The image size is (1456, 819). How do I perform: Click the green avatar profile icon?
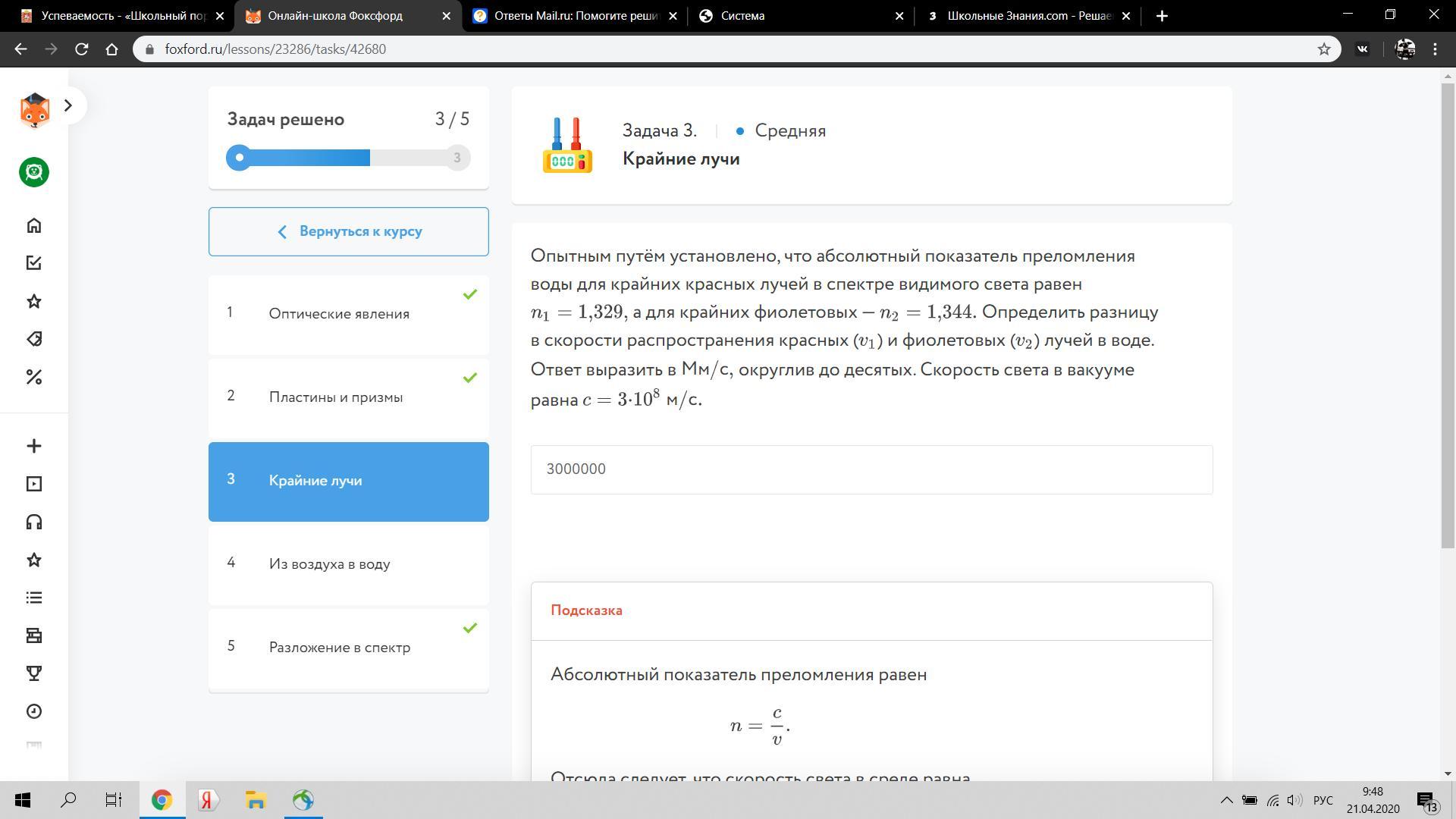point(33,172)
